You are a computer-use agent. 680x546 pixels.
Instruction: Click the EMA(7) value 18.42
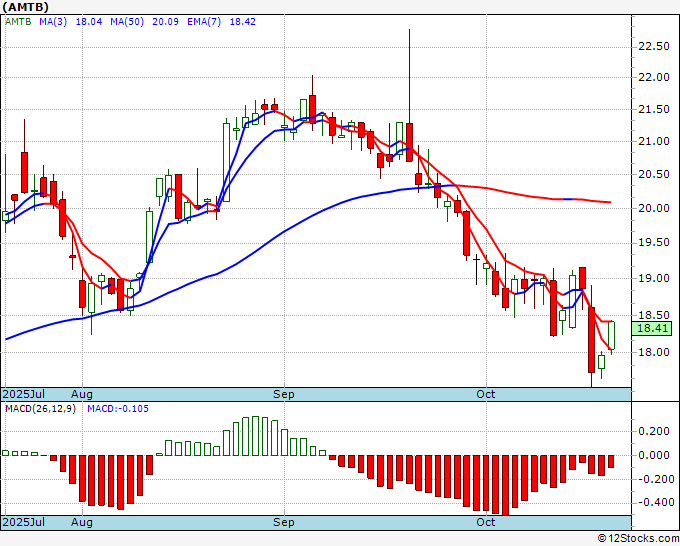[242, 22]
